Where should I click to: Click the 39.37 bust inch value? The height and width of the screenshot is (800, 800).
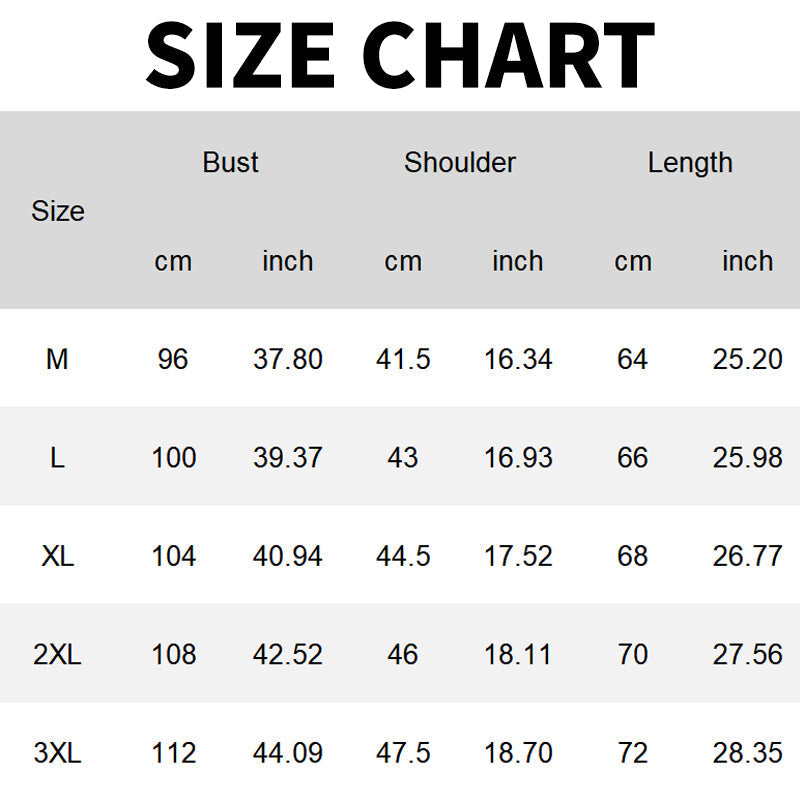click(288, 458)
